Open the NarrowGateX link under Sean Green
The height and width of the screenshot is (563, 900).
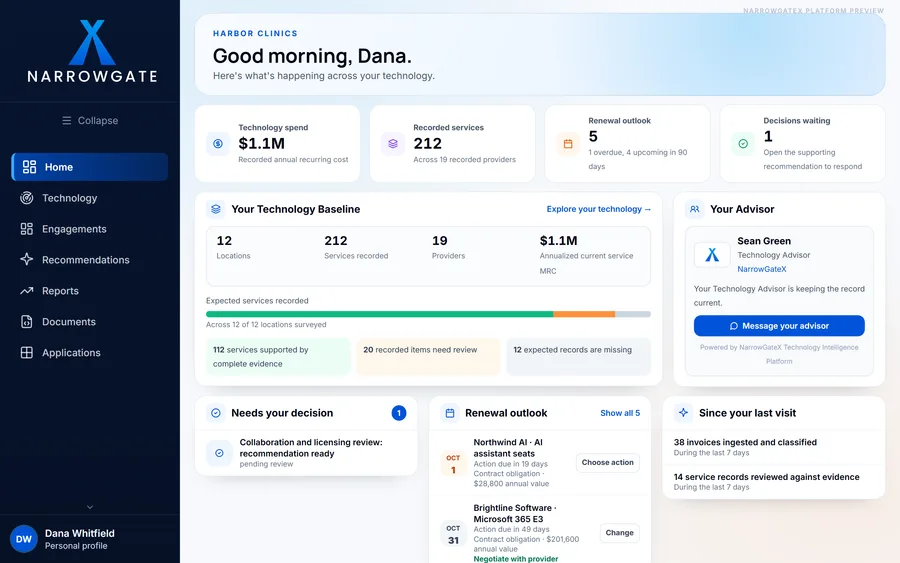762,269
